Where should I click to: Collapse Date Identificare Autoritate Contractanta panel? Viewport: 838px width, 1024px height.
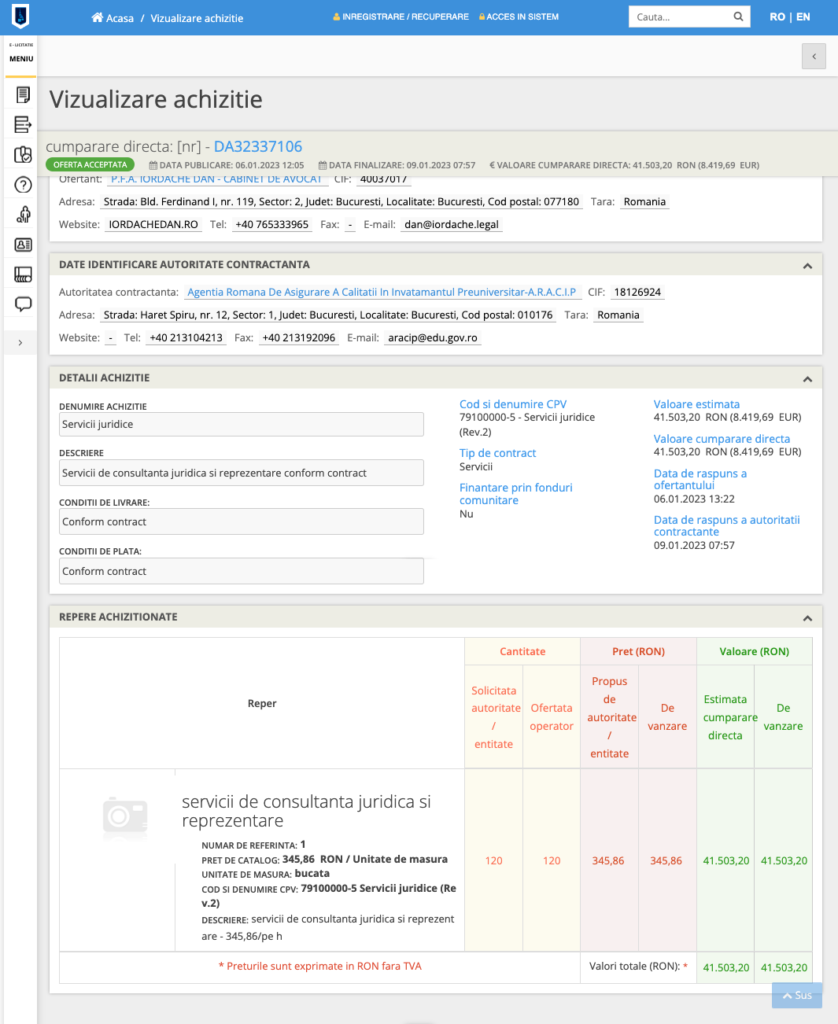point(807,265)
